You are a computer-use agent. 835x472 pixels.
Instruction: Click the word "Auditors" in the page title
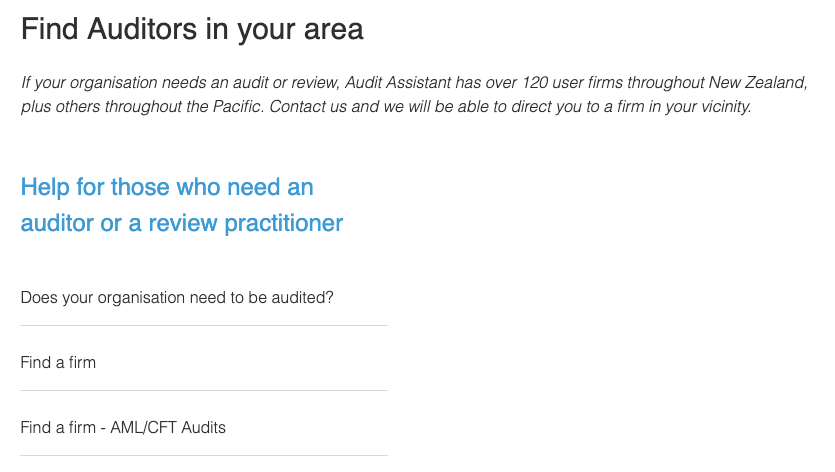pos(142,29)
